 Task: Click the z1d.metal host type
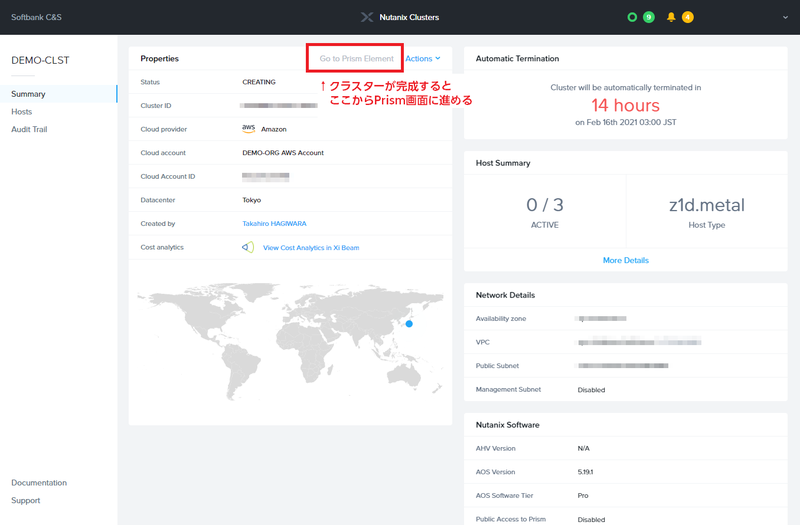pyautogui.click(x=707, y=205)
